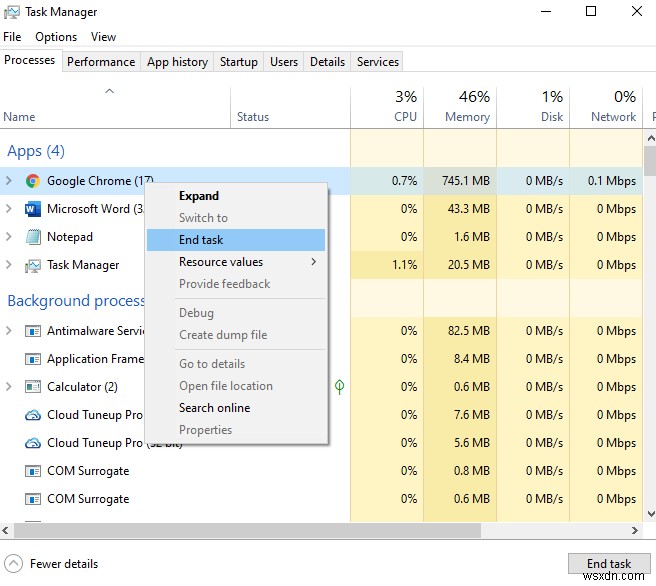Click the Task Manager title bar icon
This screenshot has height=586, width=656.
(11, 12)
